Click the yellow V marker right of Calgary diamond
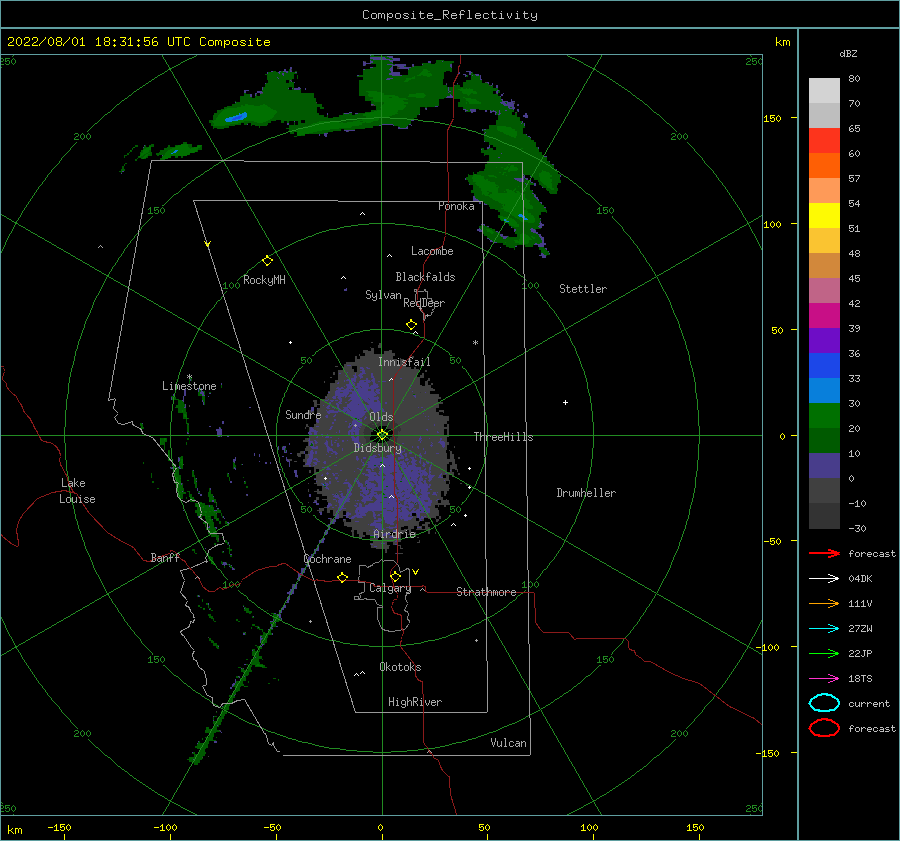Image resolution: width=900 pixels, height=841 pixels. 416,572
